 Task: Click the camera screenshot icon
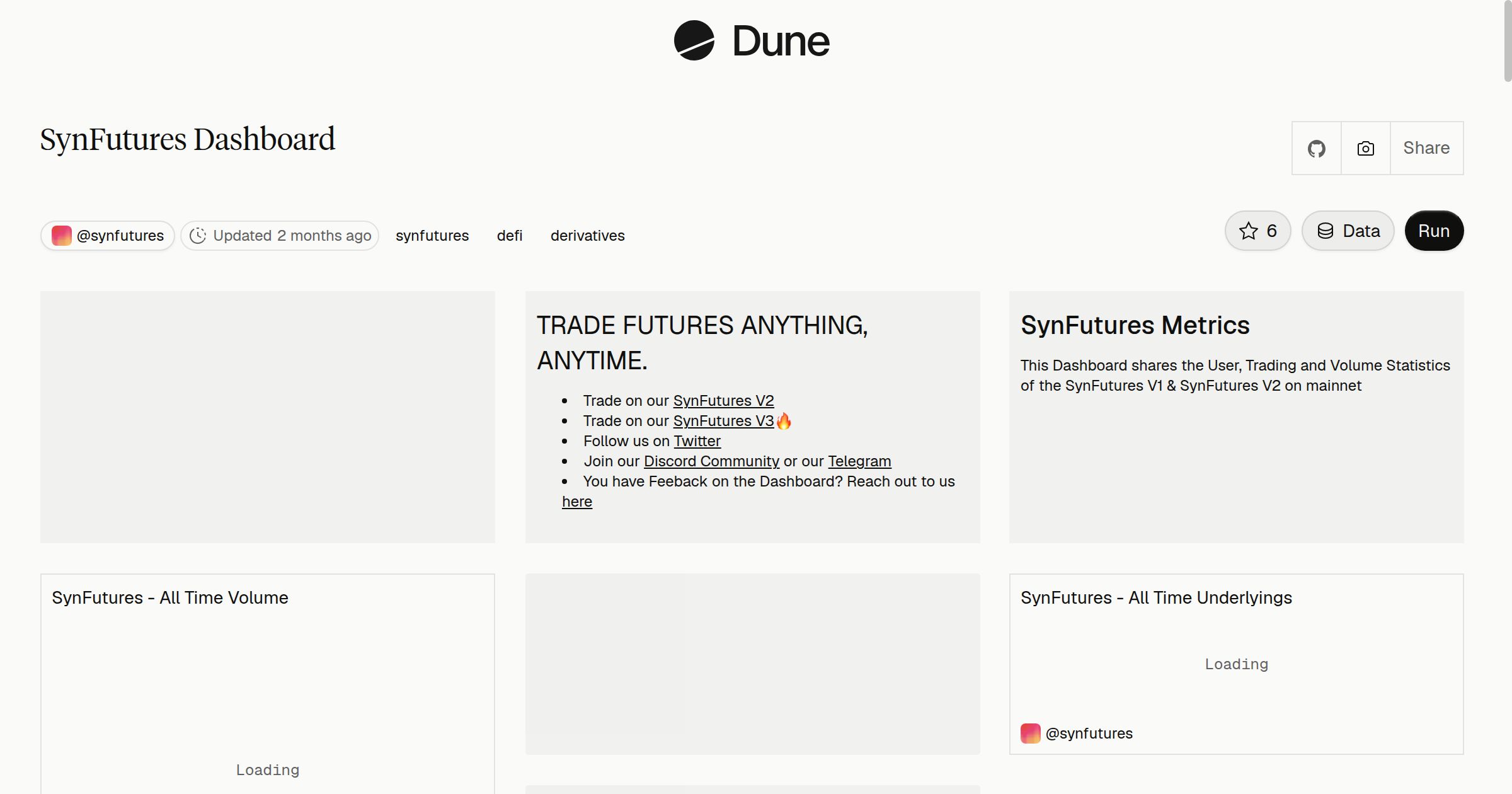(x=1365, y=148)
